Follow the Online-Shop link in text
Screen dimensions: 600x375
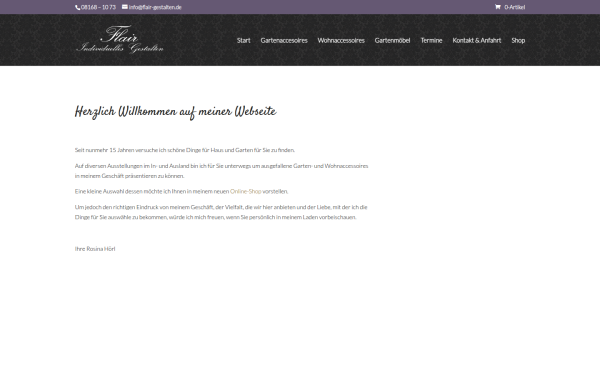click(x=246, y=191)
